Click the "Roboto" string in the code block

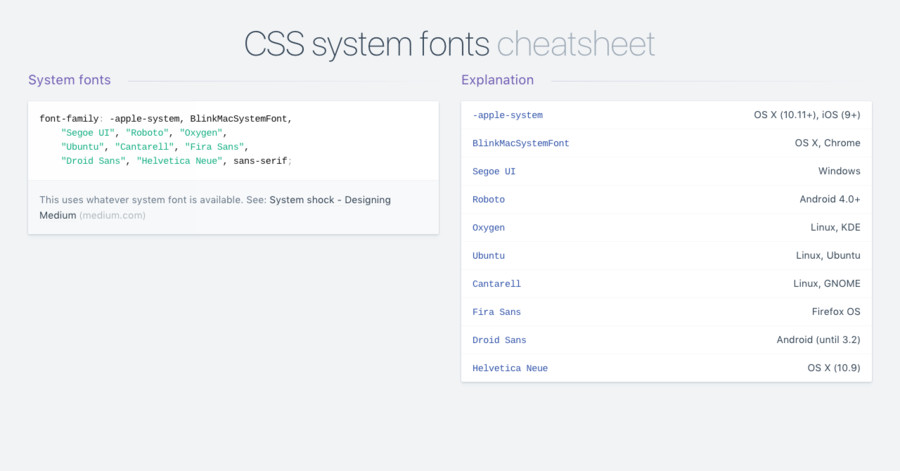pos(147,133)
